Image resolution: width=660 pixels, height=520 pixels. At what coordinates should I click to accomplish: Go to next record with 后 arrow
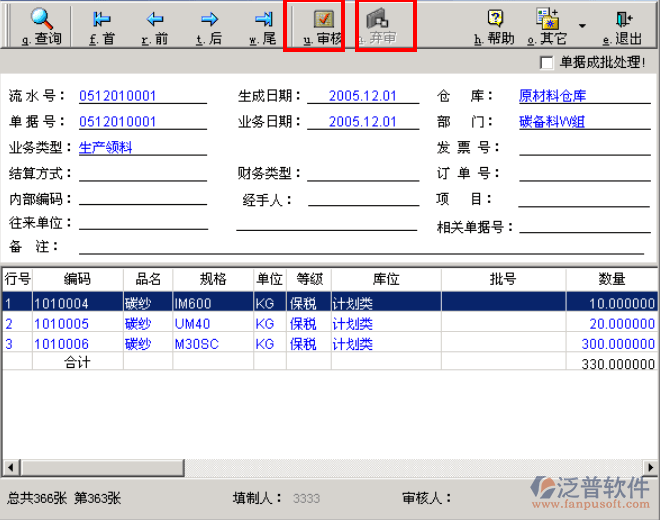click(x=208, y=20)
